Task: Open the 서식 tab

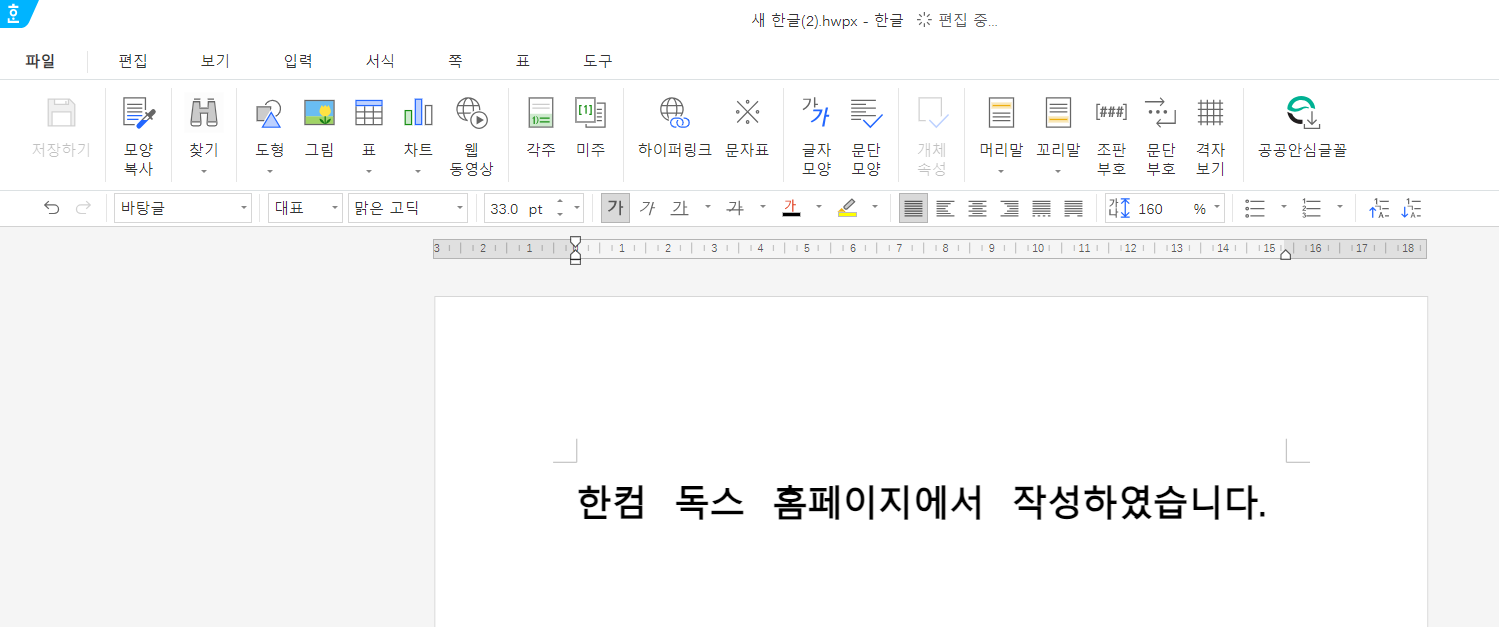Action: tap(380, 61)
